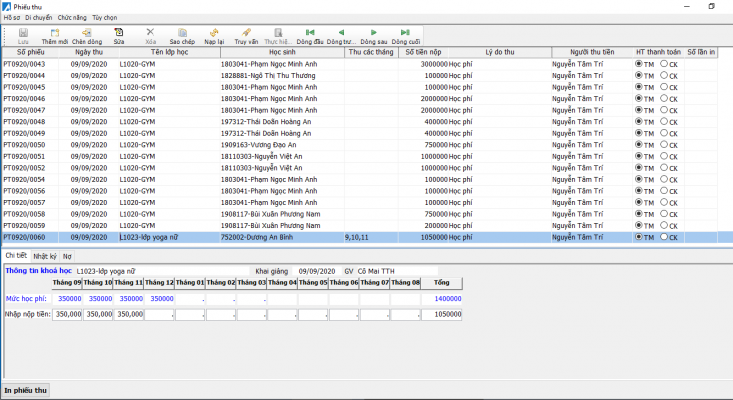This screenshot has height=400, width=733.
Task: Click the Tháng 09 payment input field
Action: [67, 314]
